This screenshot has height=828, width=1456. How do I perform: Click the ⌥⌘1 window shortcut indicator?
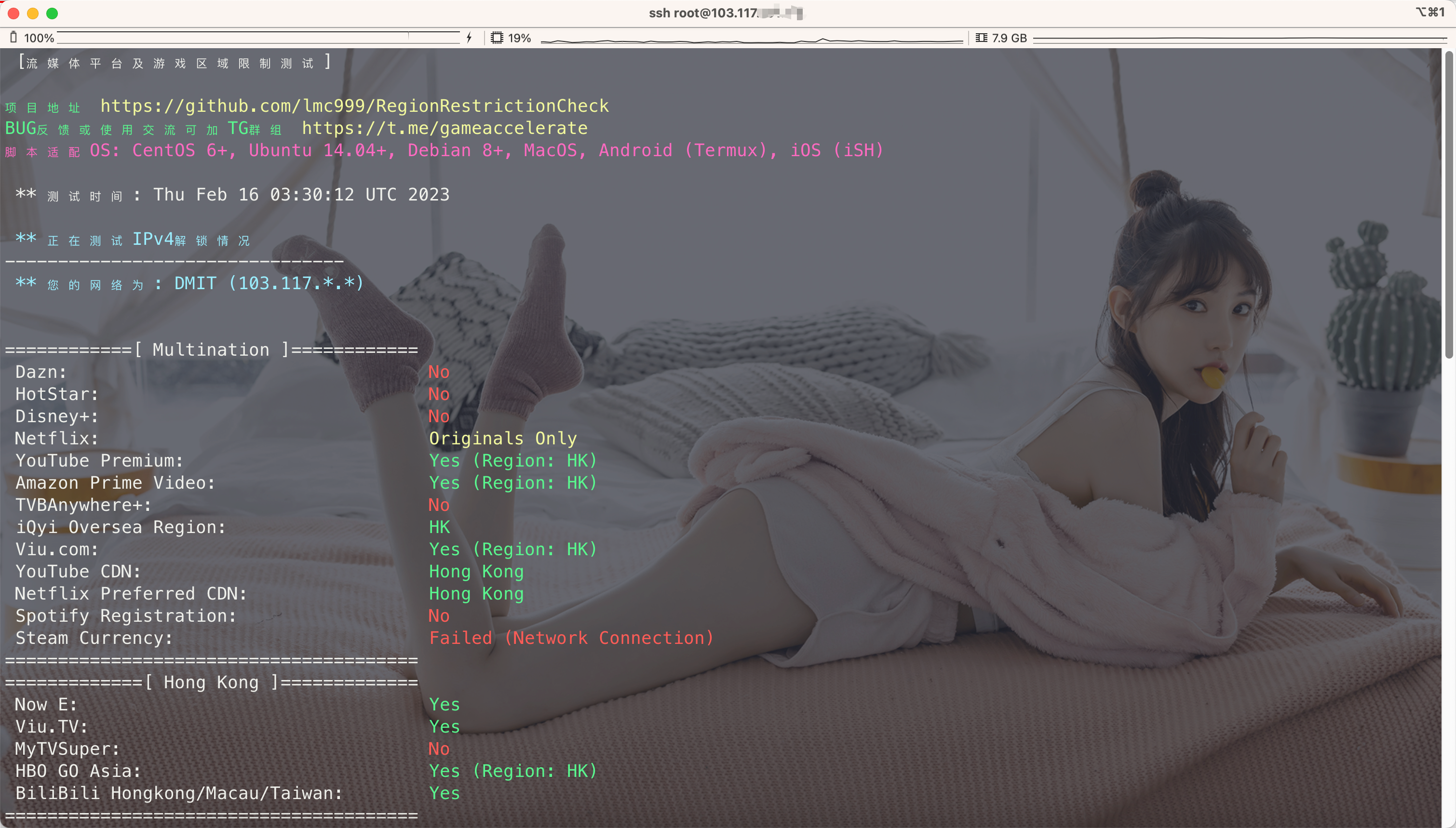click(1430, 12)
